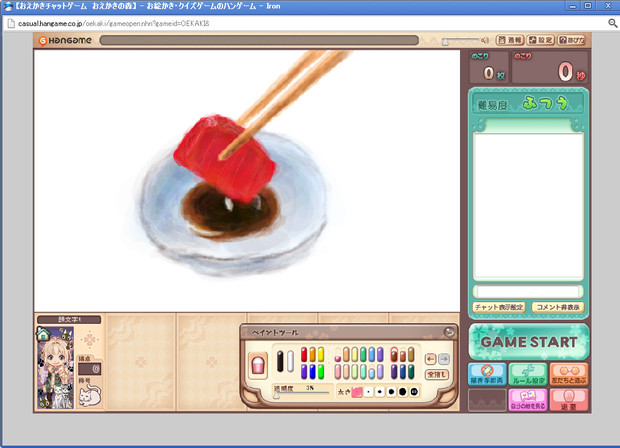Open ルール設定 wrench button
Viewport: 620px width, 448px height.
528,374
